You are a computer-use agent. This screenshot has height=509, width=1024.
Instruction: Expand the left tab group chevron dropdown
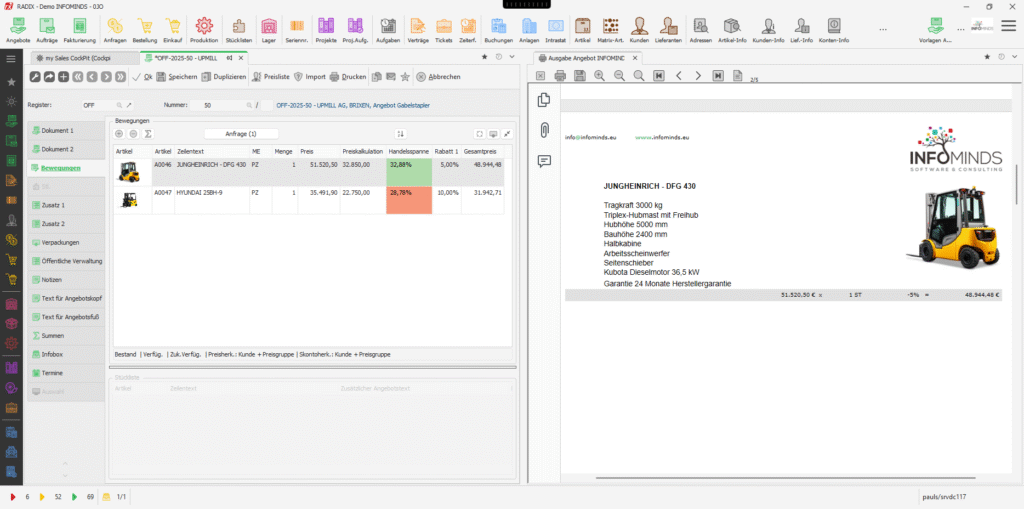[x=512, y=57]
